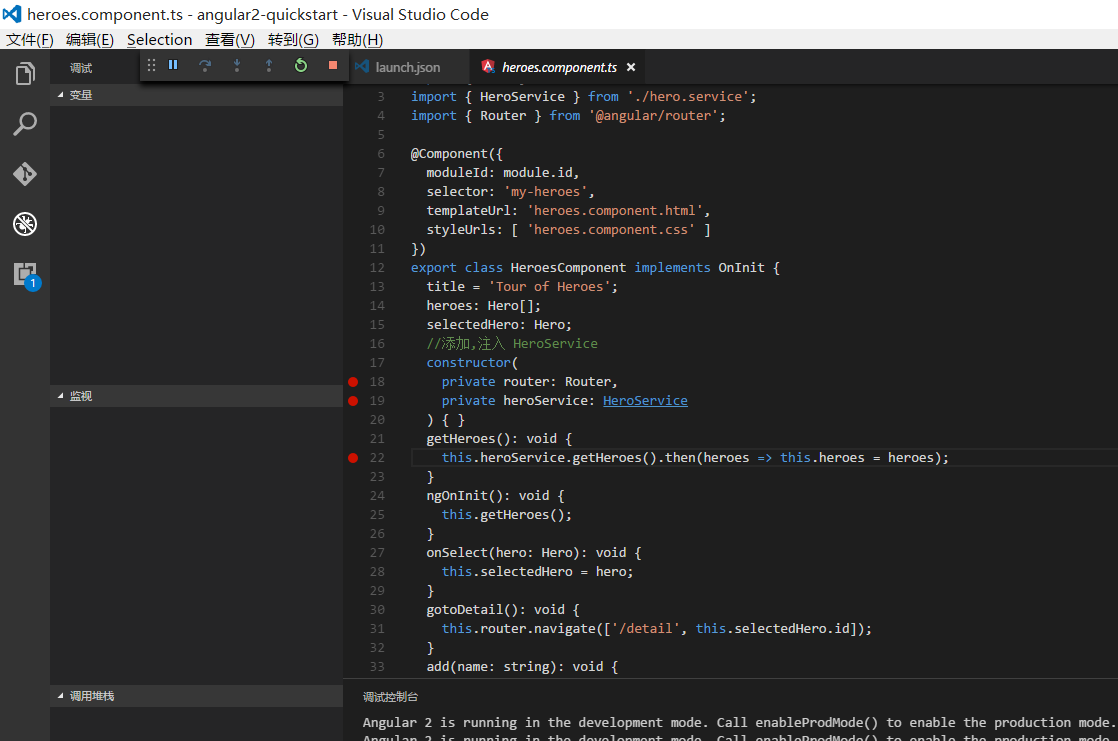Open the Extensions view with badge

tap(26, 275)
